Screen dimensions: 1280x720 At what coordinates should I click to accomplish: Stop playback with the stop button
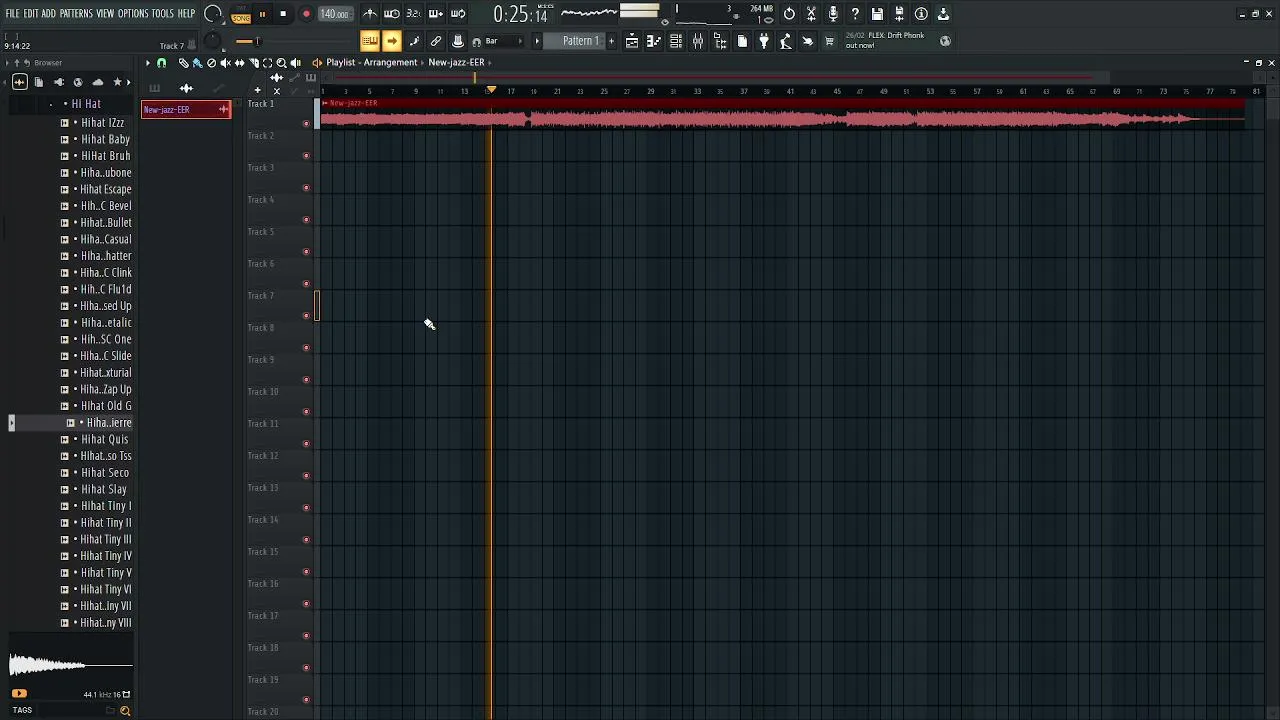[x=283, y=14]
